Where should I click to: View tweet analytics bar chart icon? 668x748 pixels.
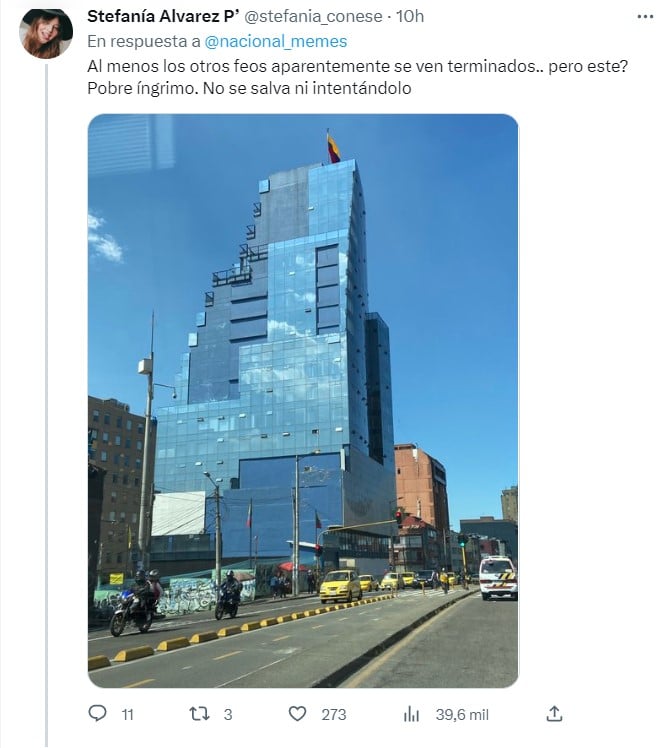pyautogui.click(x=411, y=714)
